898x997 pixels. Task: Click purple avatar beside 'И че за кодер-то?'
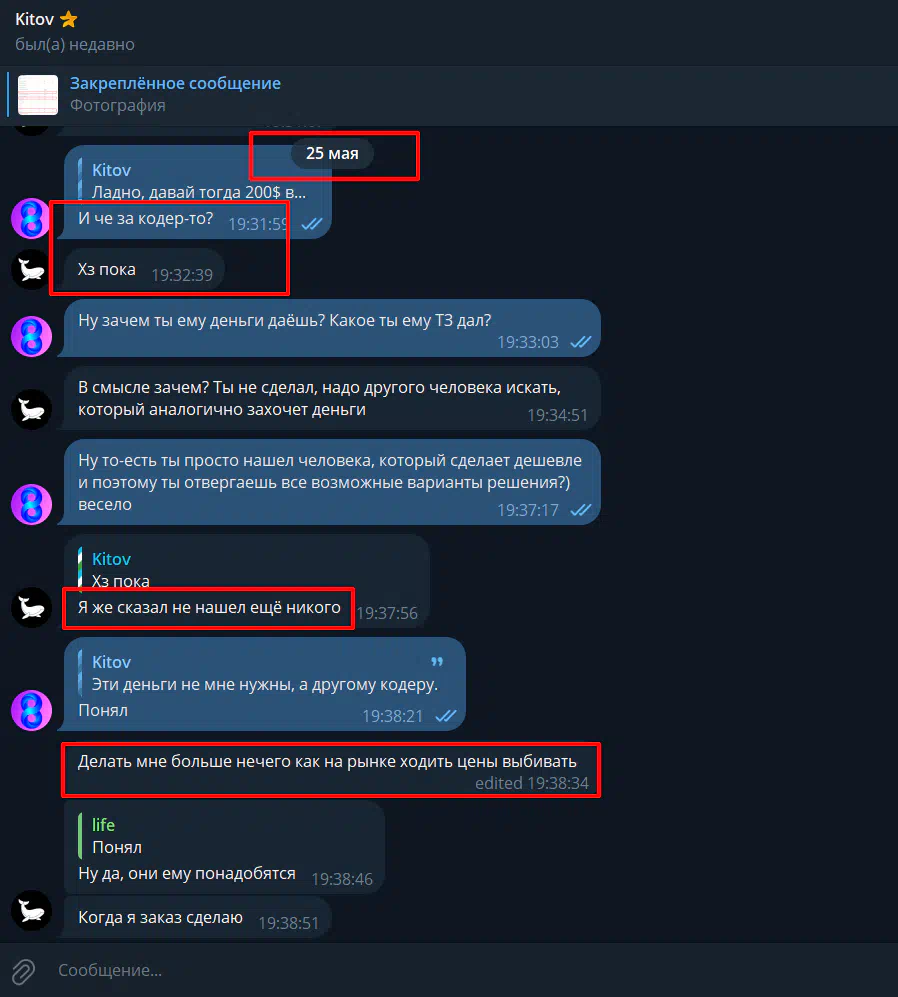(31, 219)
